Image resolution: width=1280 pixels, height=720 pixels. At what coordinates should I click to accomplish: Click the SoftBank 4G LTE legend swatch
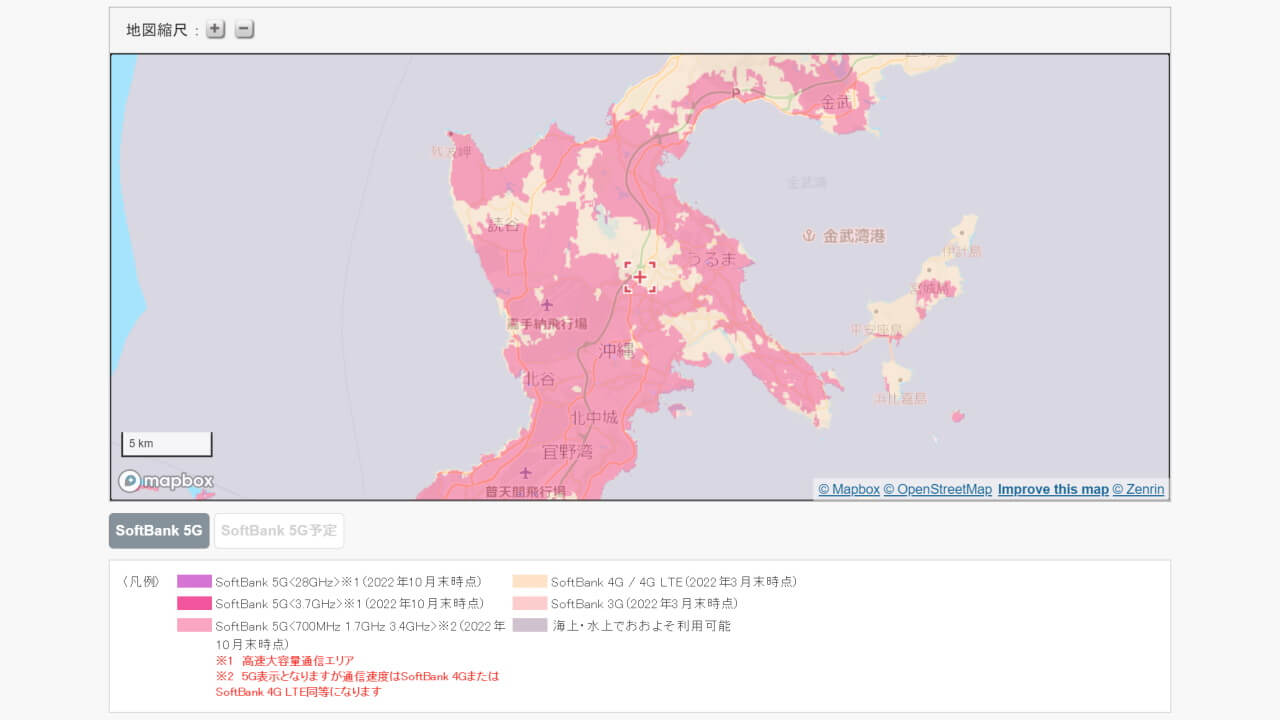(530, 581)
